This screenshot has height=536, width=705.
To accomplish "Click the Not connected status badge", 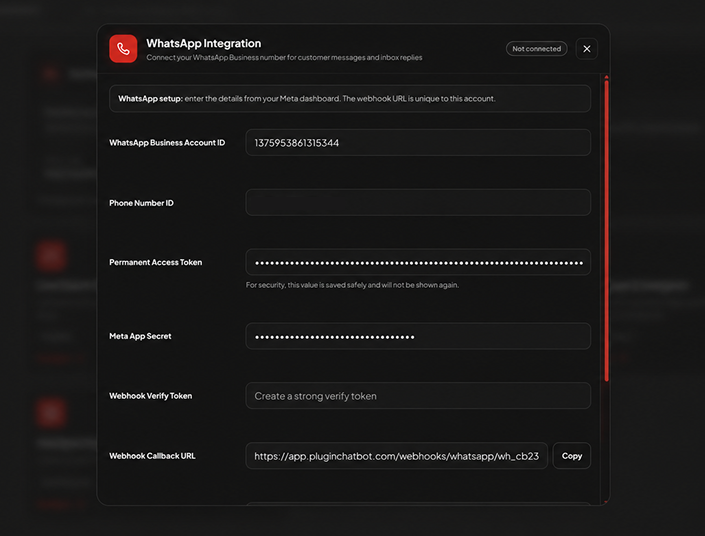I will coord(536,49).
